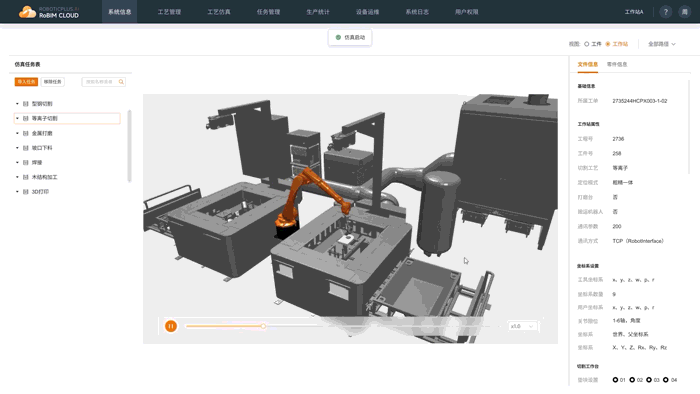
Task: Click the help question mark icon
Action: [665, 12]
